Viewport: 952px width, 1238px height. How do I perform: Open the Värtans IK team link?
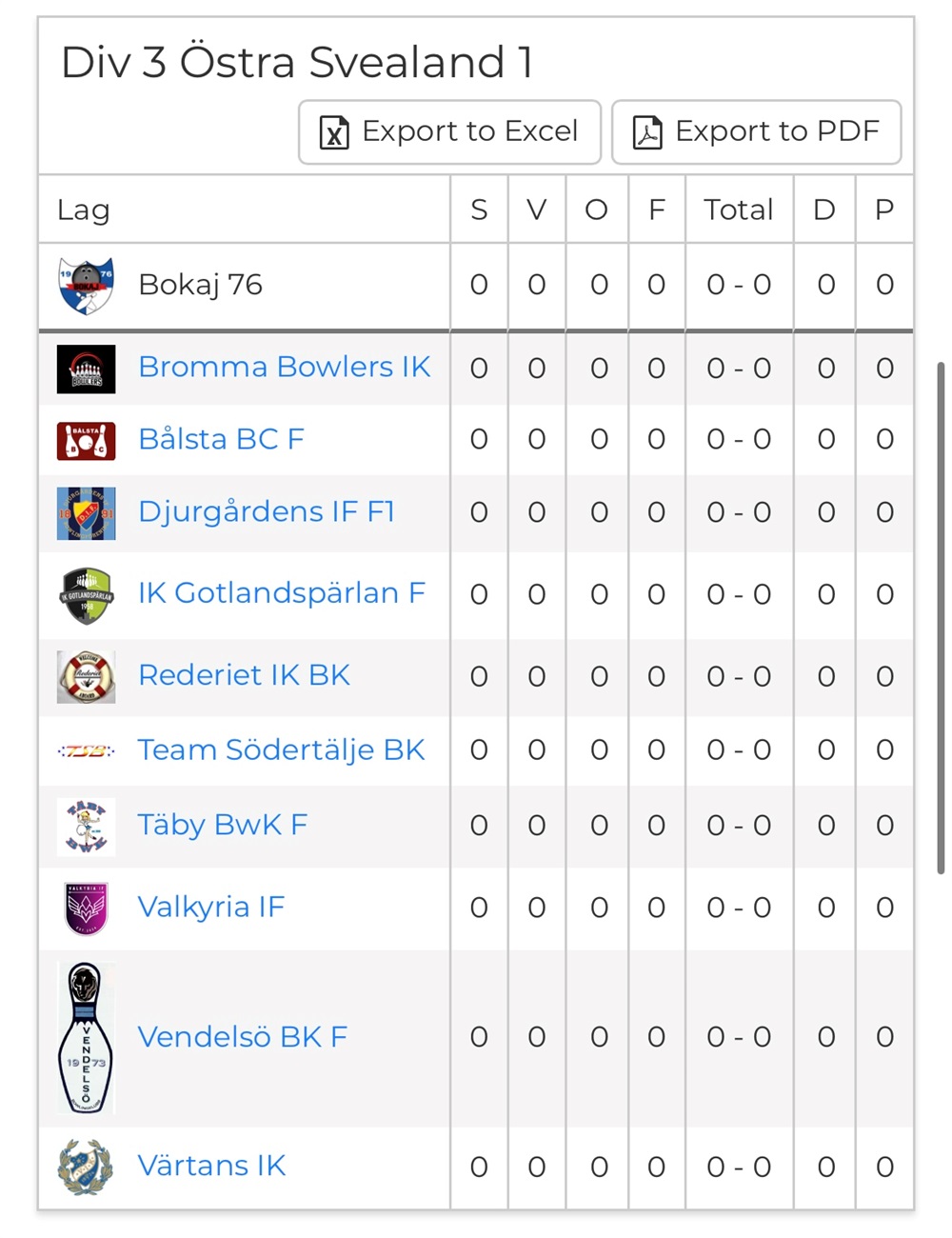tap(211, 1166)
